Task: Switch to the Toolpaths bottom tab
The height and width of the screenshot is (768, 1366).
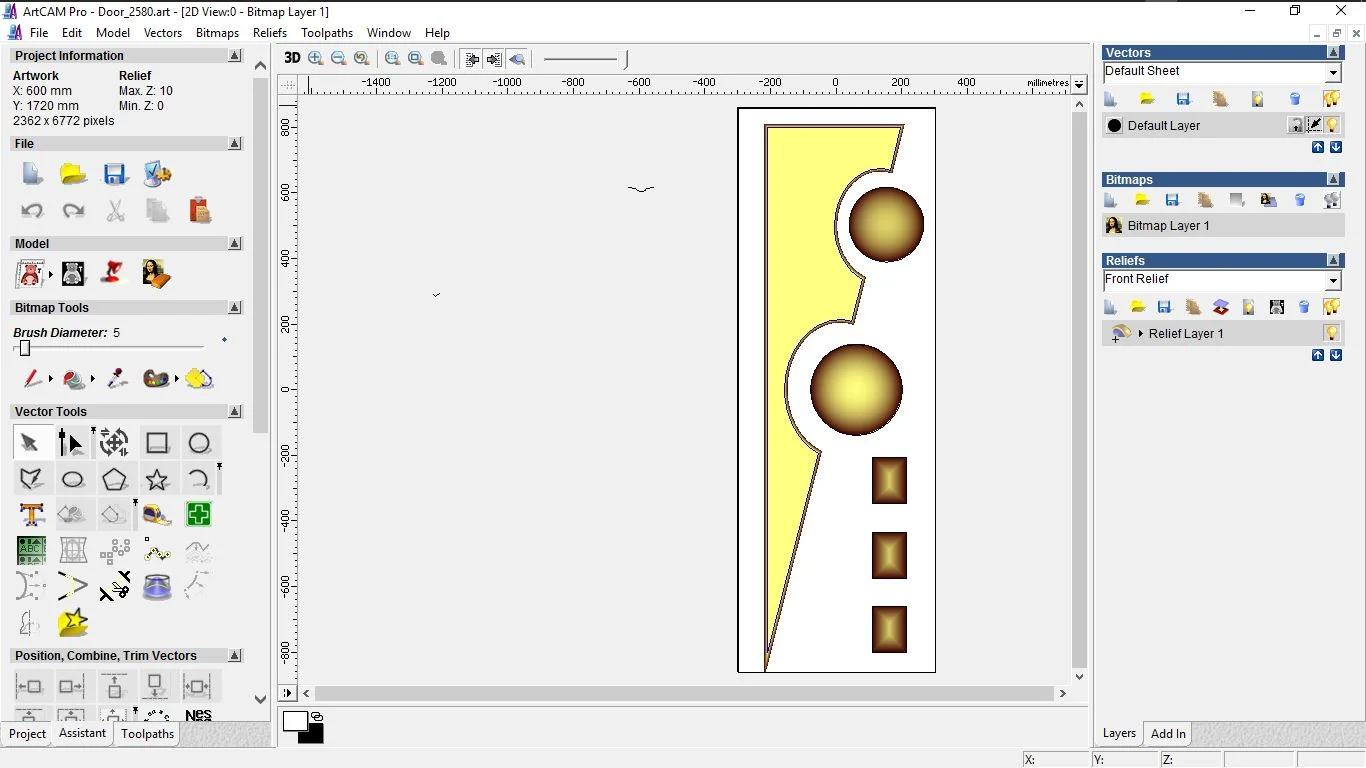Action: click(148, 734)
